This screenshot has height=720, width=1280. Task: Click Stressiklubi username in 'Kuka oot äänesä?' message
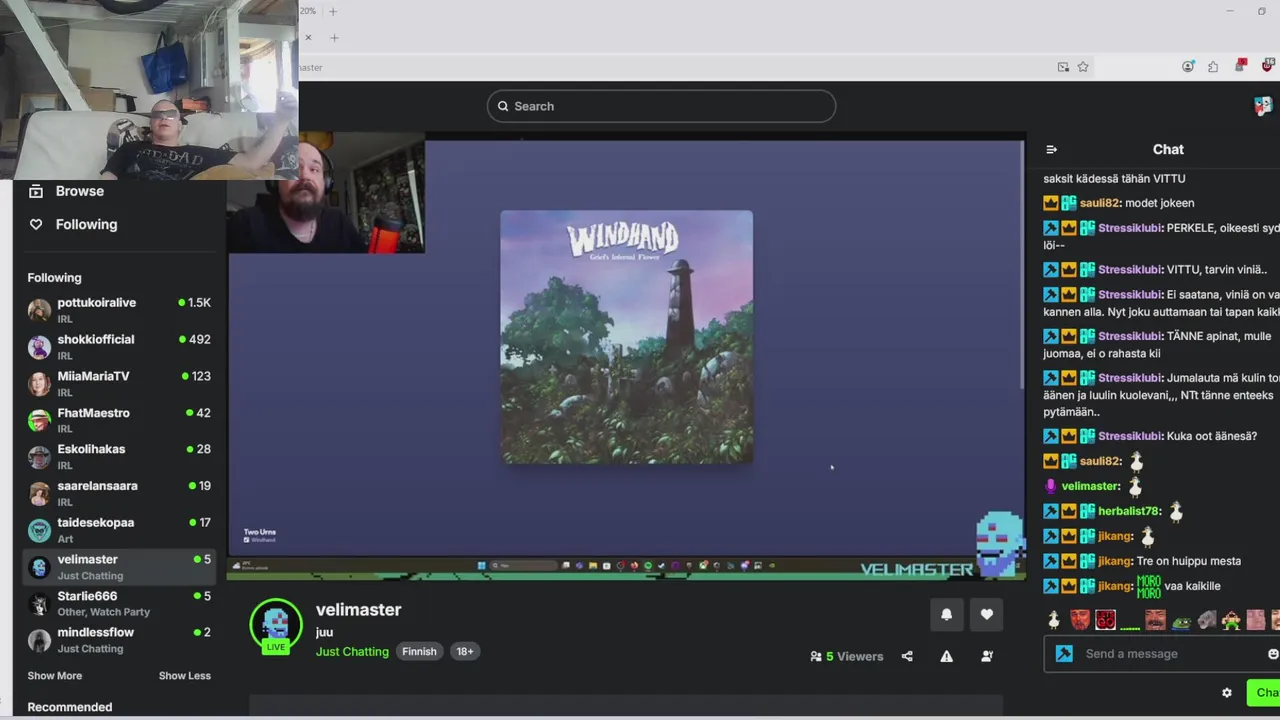tap(1130, 436)
